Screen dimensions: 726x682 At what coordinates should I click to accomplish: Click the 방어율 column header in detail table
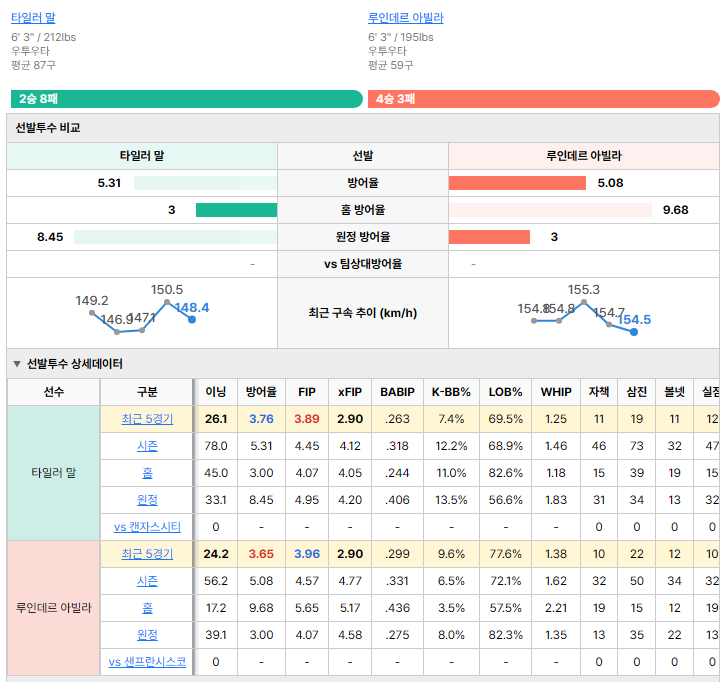(x=261, y=392)
